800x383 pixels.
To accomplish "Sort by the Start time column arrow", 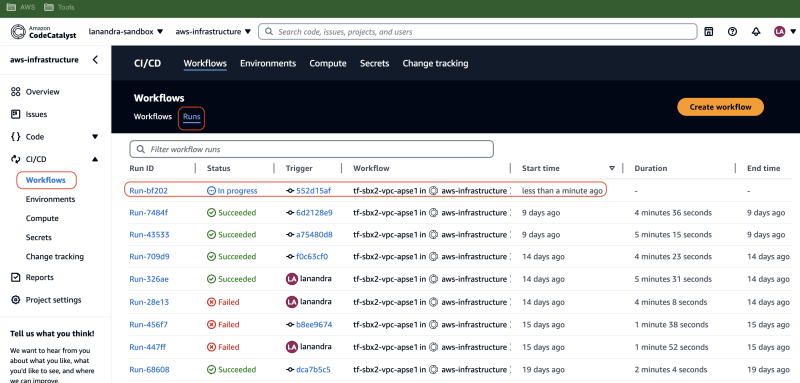I will tap(612, 168).
